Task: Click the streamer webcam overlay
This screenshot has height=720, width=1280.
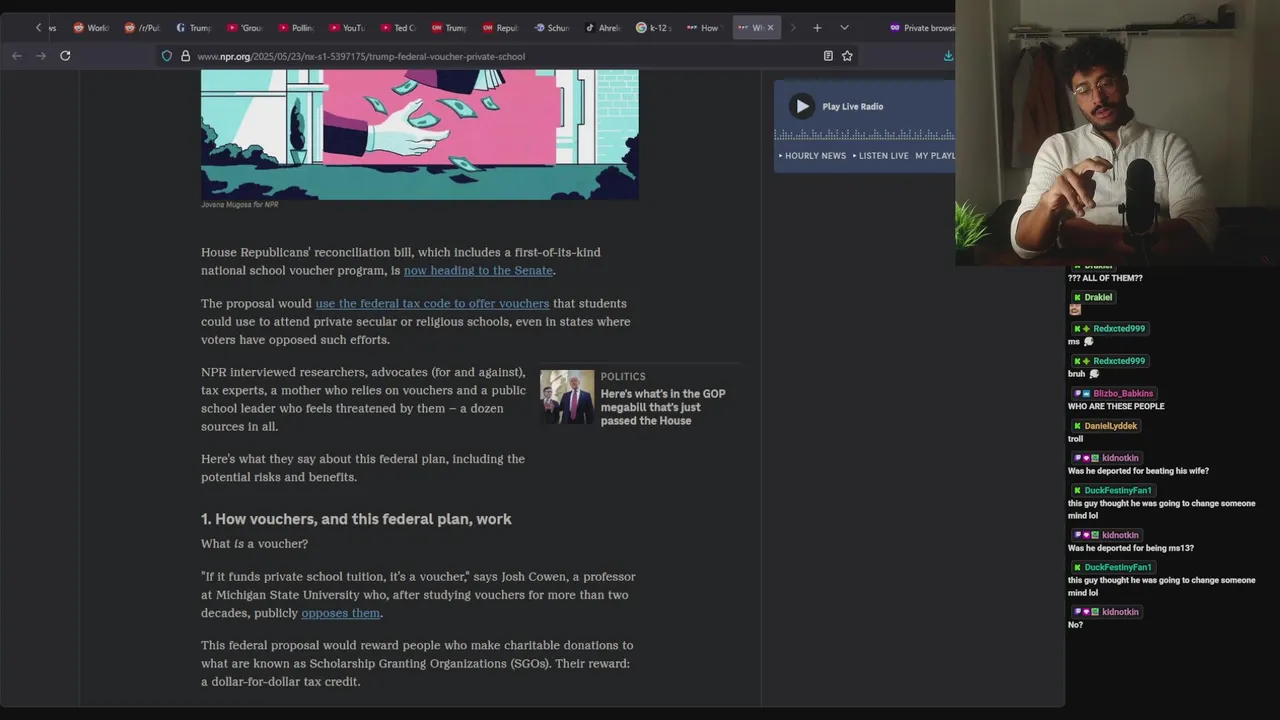Action: pos(1117,132)
